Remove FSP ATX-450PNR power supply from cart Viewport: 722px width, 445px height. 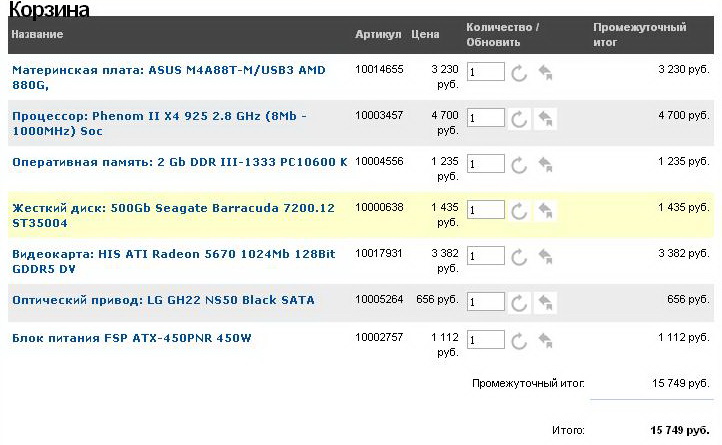pos(545,340)
